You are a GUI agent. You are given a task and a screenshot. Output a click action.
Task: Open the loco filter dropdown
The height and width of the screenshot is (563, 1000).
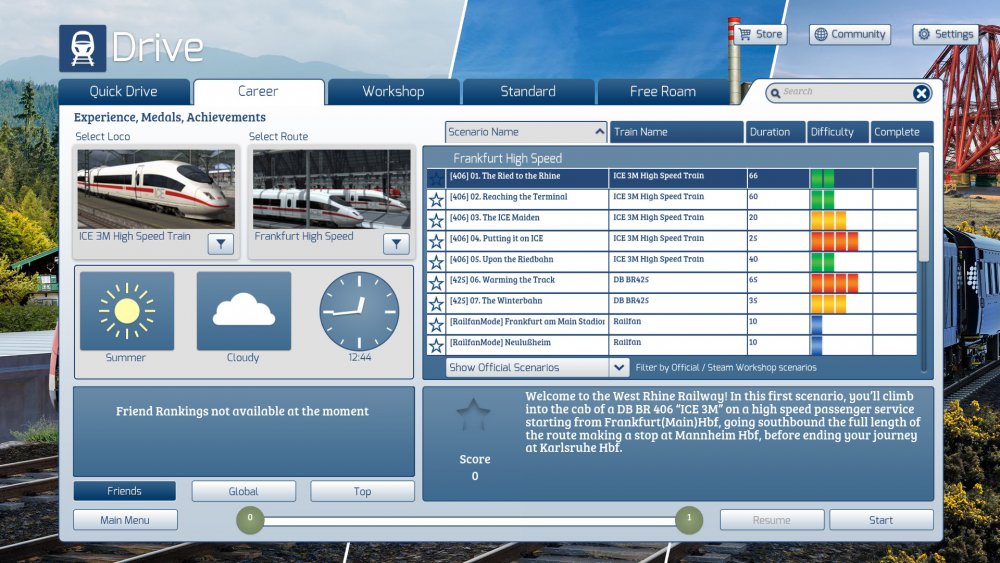(221, 244)
